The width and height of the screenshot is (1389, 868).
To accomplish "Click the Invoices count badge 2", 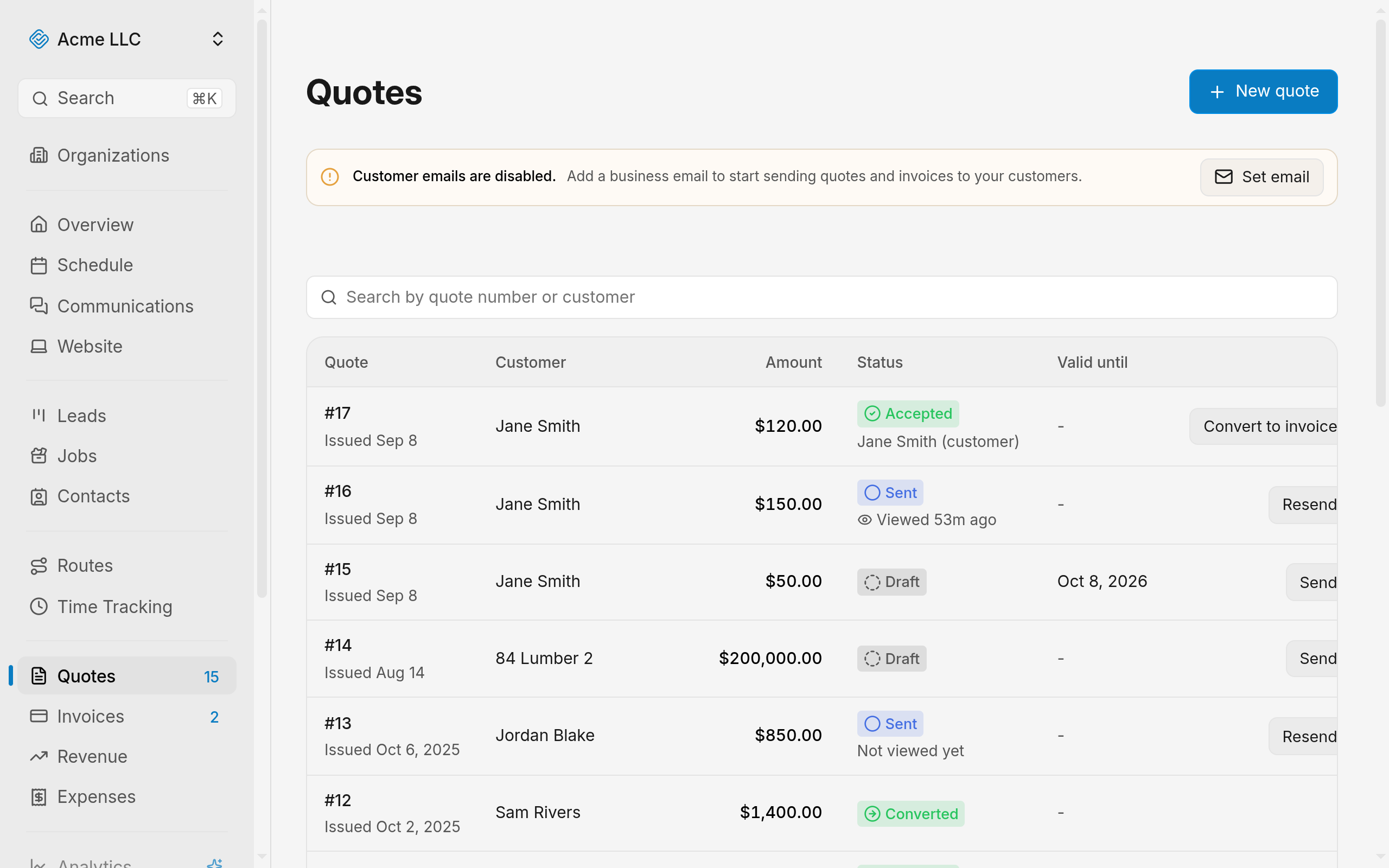I will (214, 717).
